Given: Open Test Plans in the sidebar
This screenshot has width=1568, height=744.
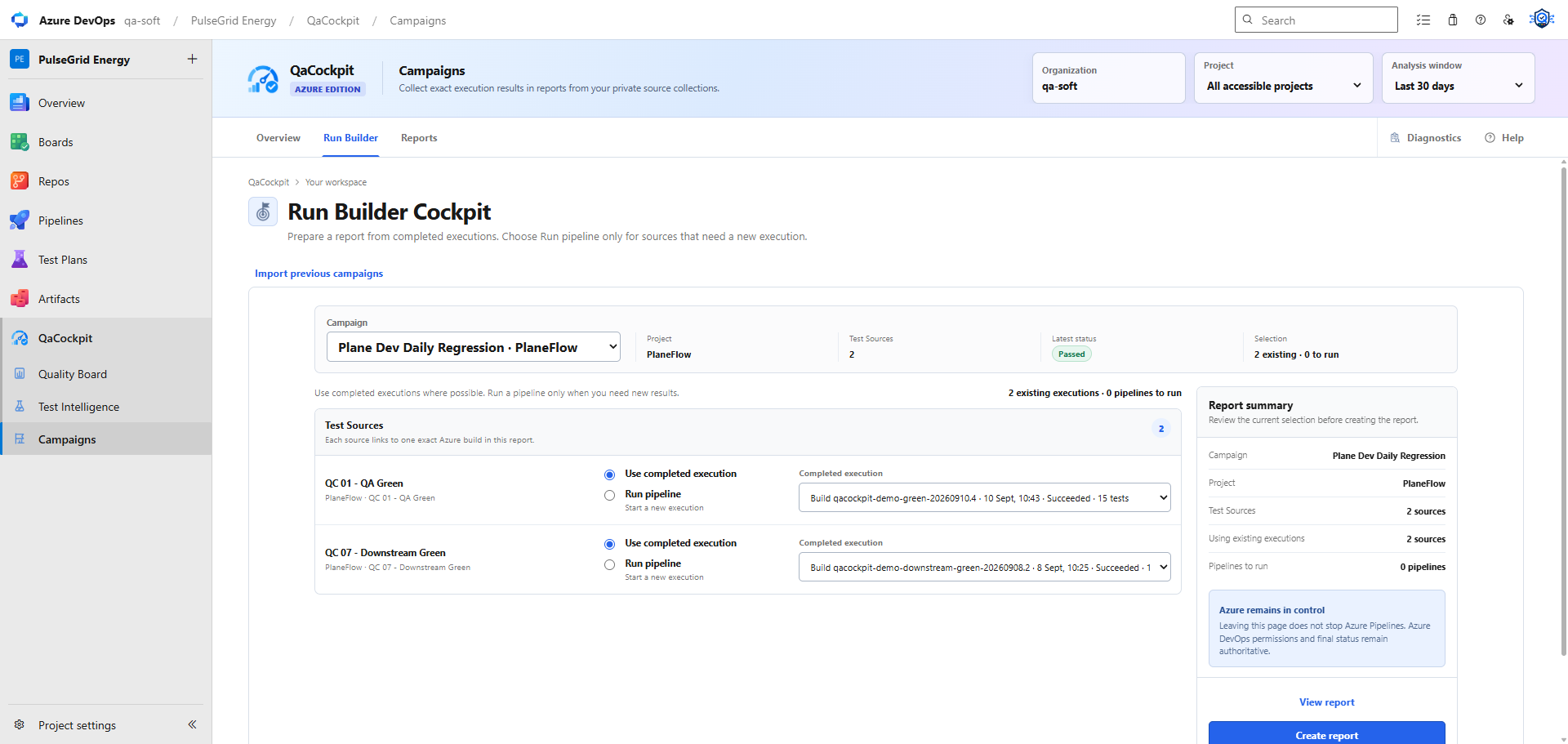Looking at the screenshot, I should tap(106, 260).
